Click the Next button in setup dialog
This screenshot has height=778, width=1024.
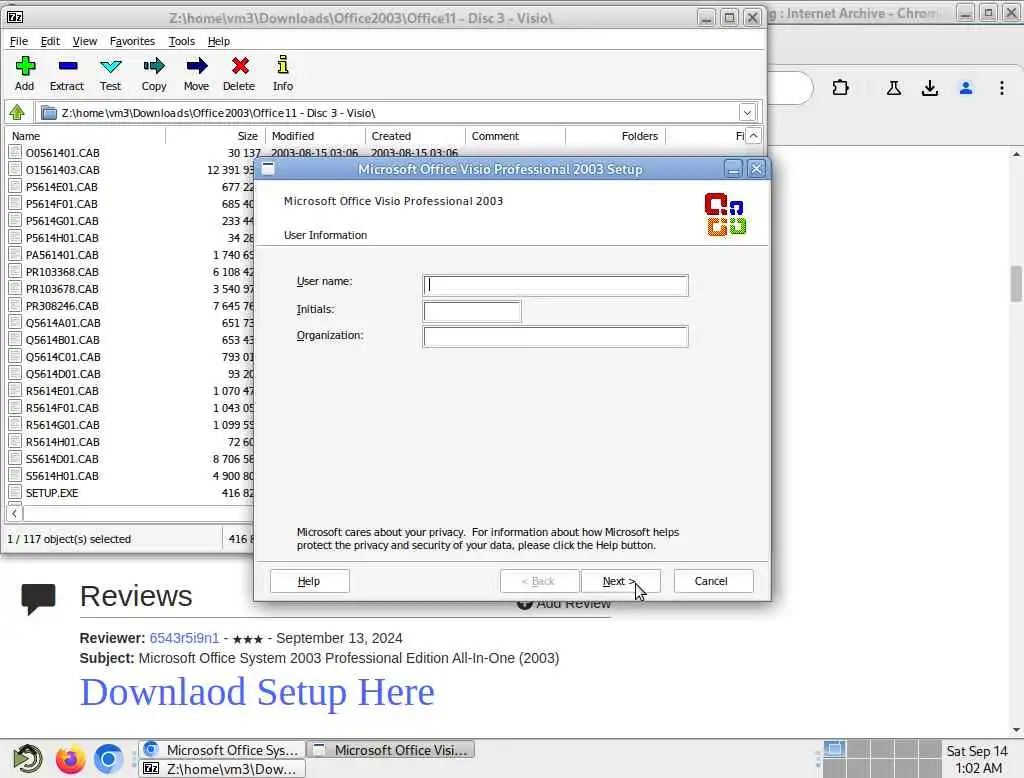[x=620, y=581]
